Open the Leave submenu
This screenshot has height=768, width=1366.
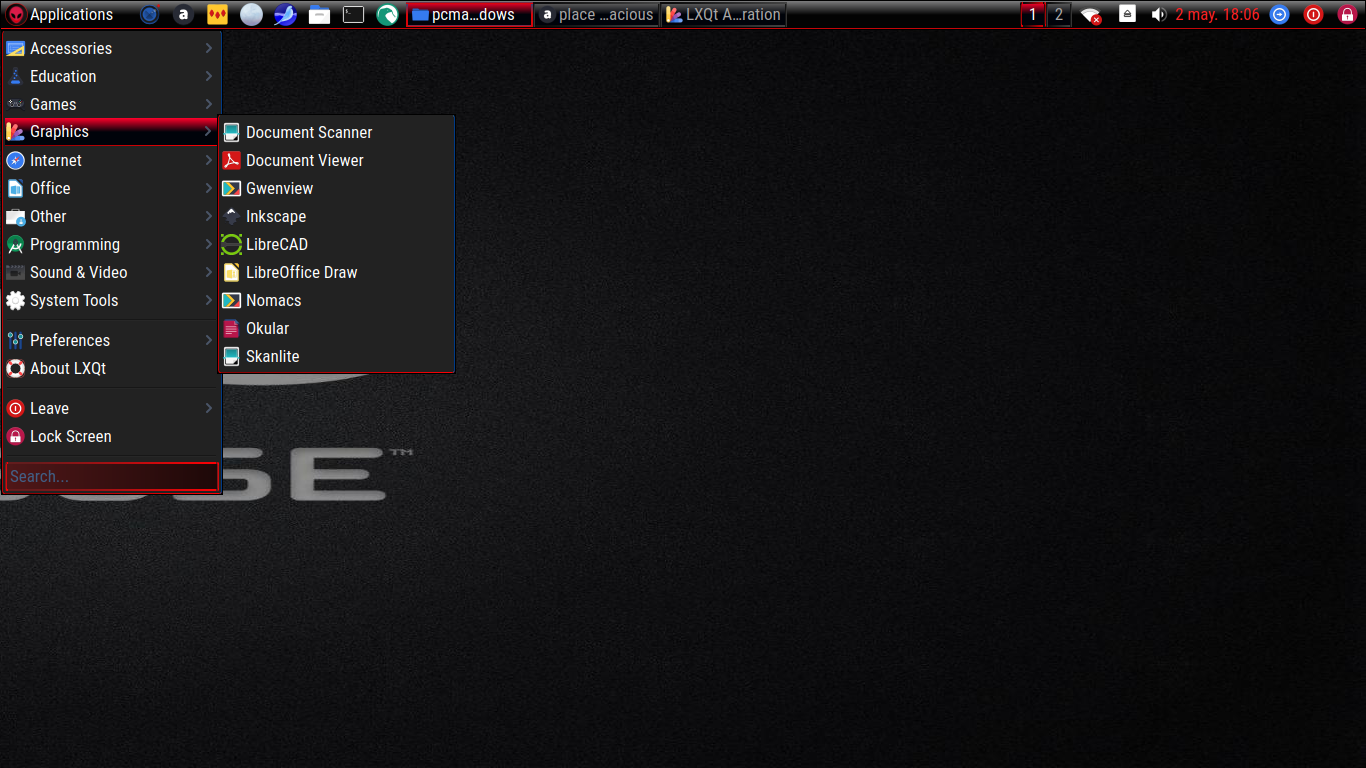pos(111,408)
